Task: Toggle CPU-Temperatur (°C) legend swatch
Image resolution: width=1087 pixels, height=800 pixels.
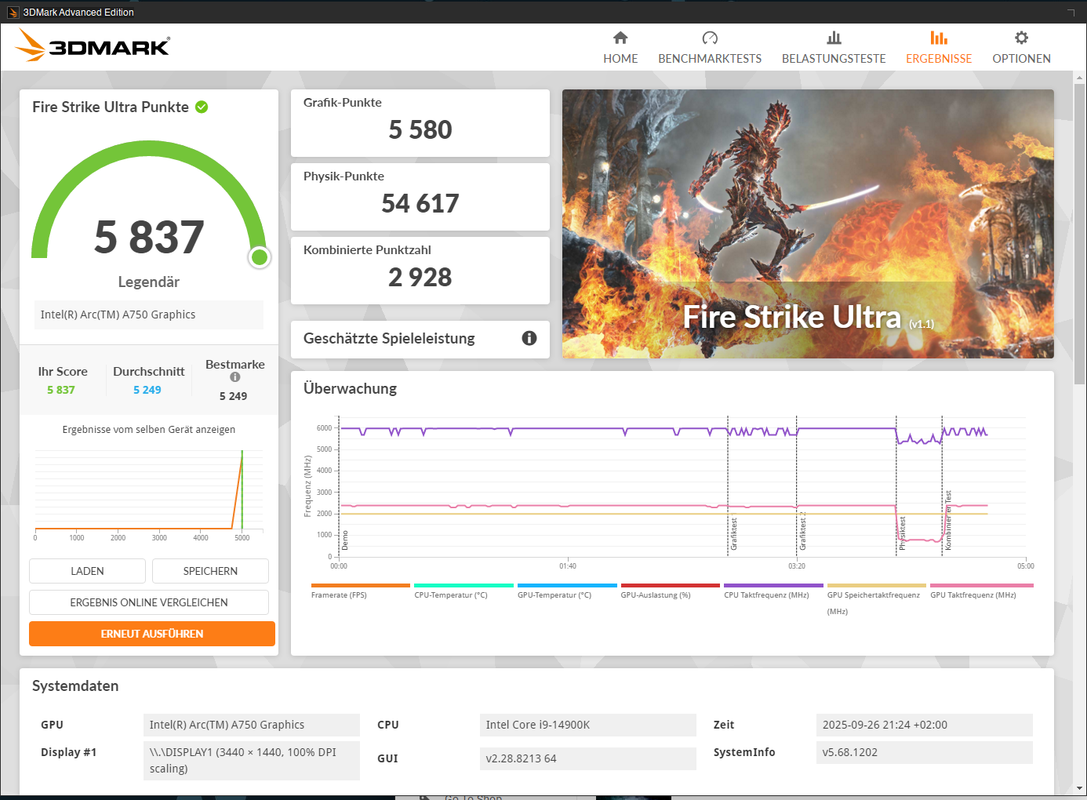Action: point(464,586)
